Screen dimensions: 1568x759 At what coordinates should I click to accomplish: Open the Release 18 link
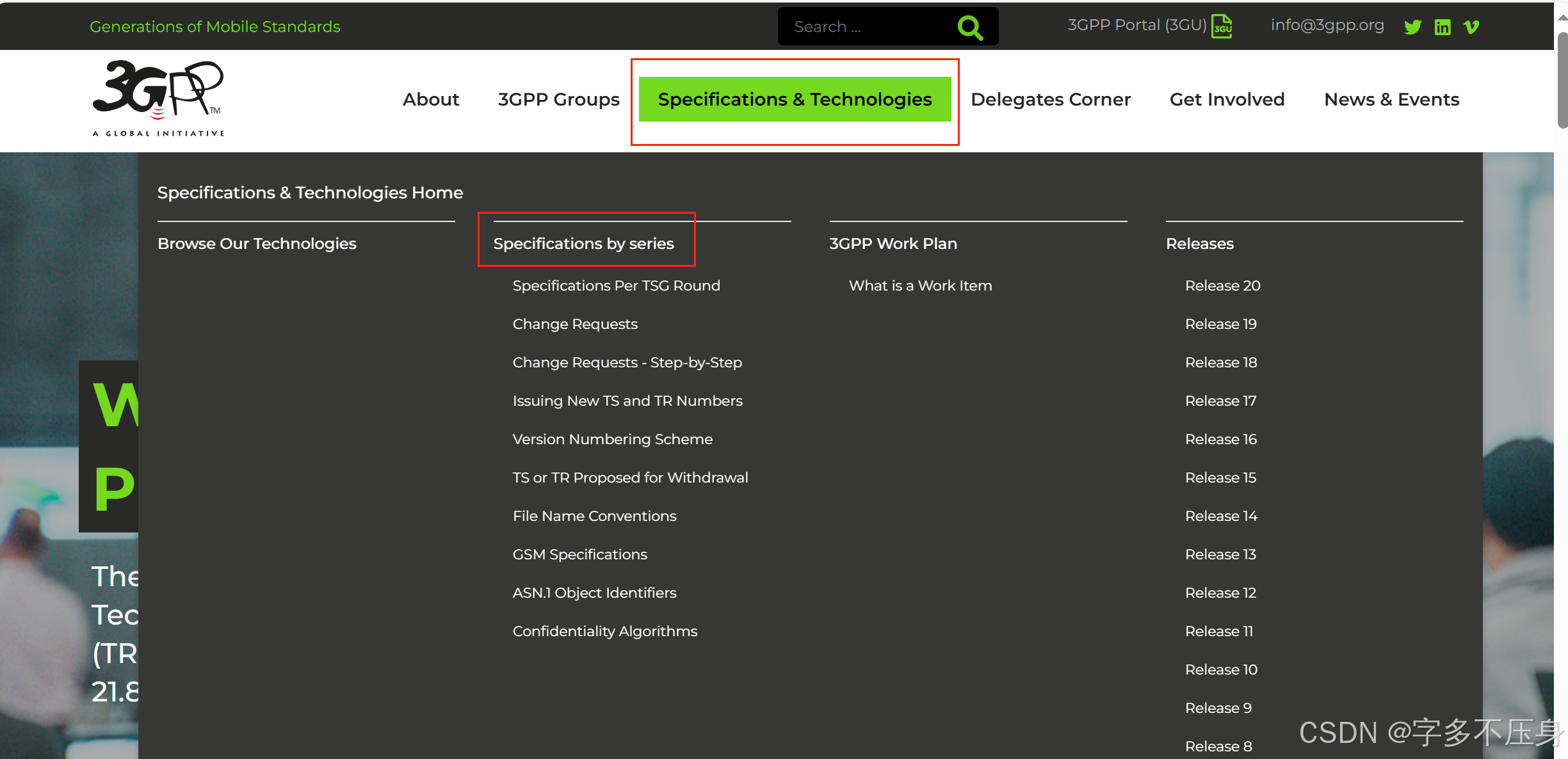coord(1221,362)
